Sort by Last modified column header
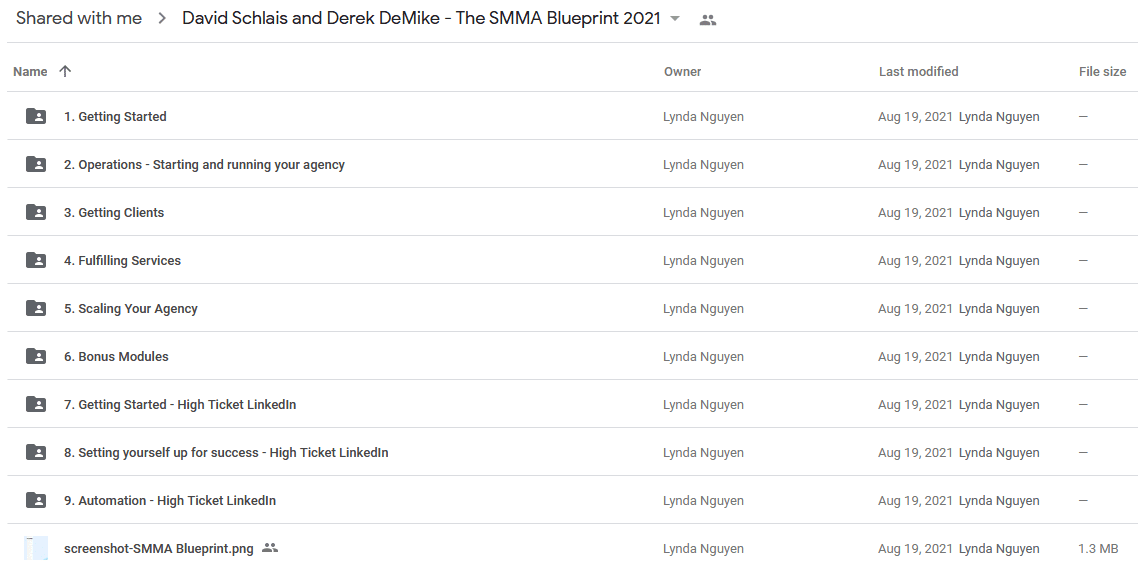The height and width of the screenshot is (568, 1138). 918,71
